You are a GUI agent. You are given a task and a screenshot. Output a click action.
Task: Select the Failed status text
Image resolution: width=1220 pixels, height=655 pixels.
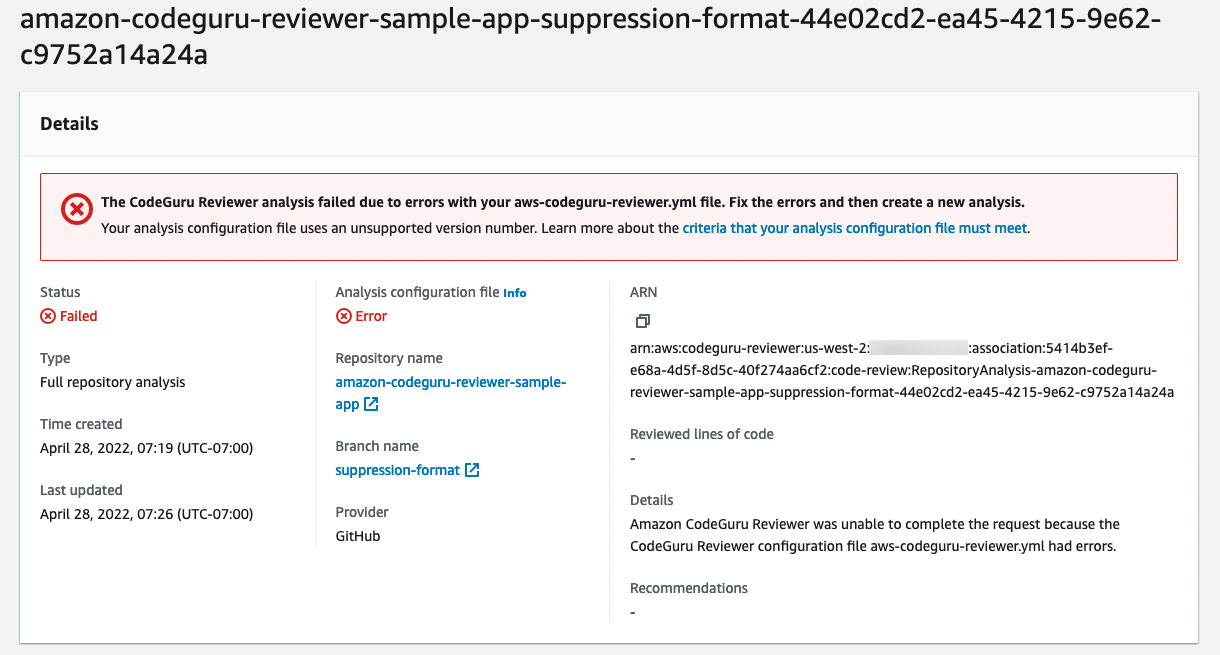tap(76, 316)
